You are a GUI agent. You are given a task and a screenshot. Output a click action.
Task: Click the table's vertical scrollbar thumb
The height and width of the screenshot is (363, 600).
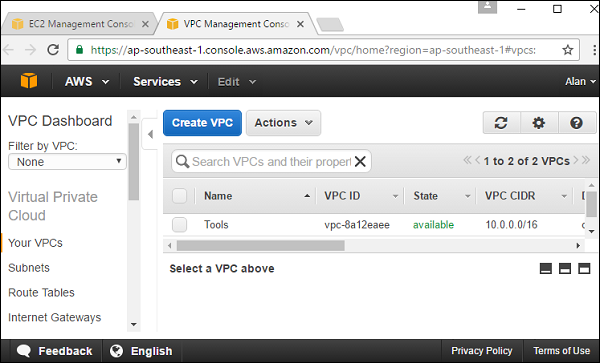(592, 203)
